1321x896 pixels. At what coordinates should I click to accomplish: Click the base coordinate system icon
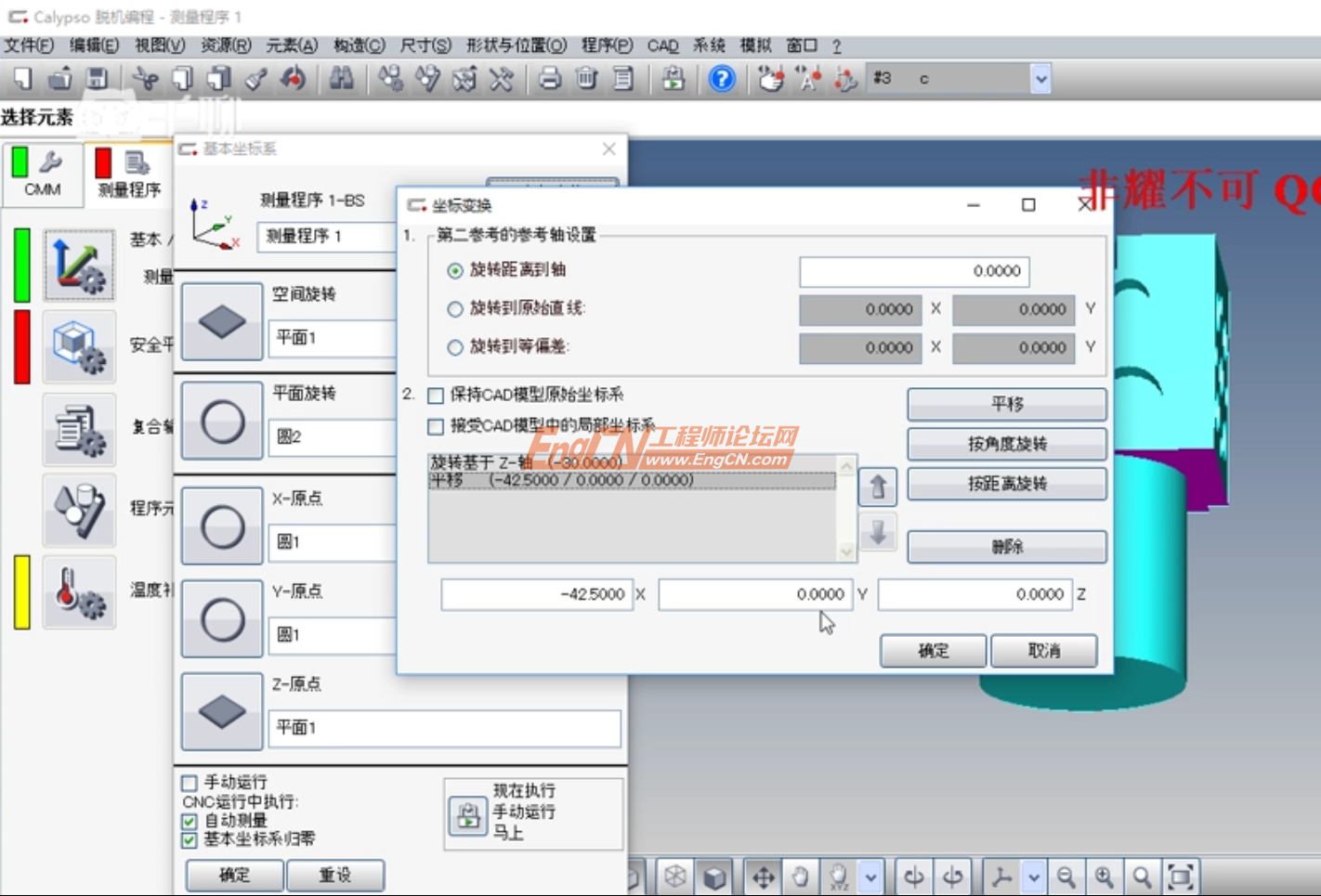(79, 265)
